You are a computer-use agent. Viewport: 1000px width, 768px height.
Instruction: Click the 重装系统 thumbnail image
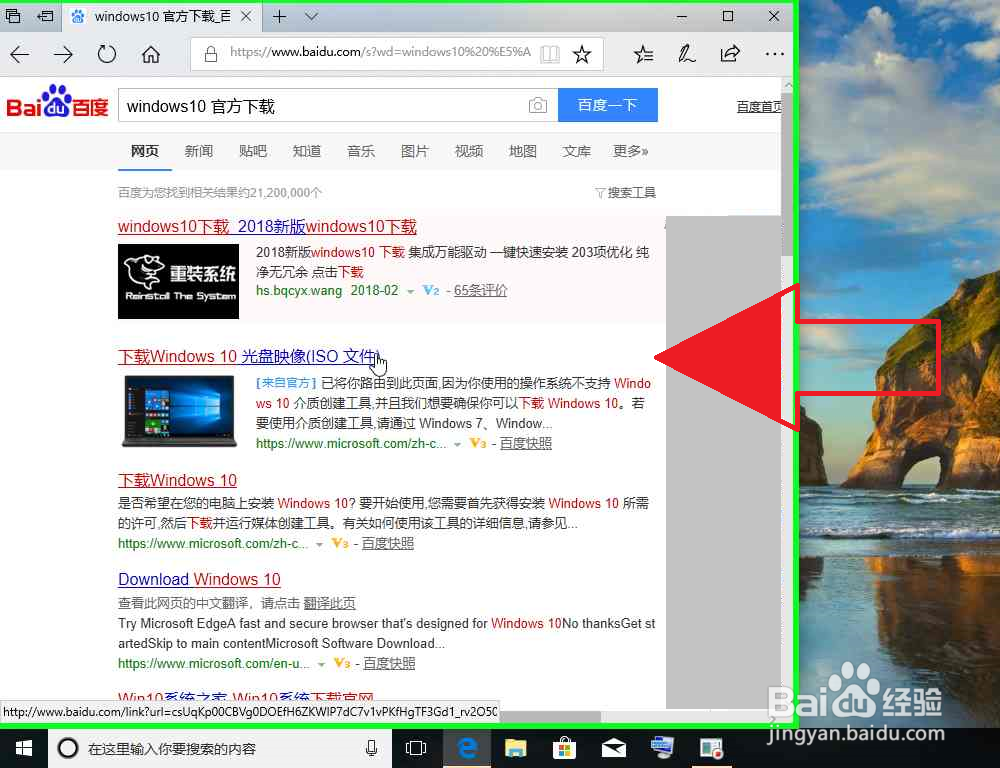pyautogui.click(x=179, y=281)
